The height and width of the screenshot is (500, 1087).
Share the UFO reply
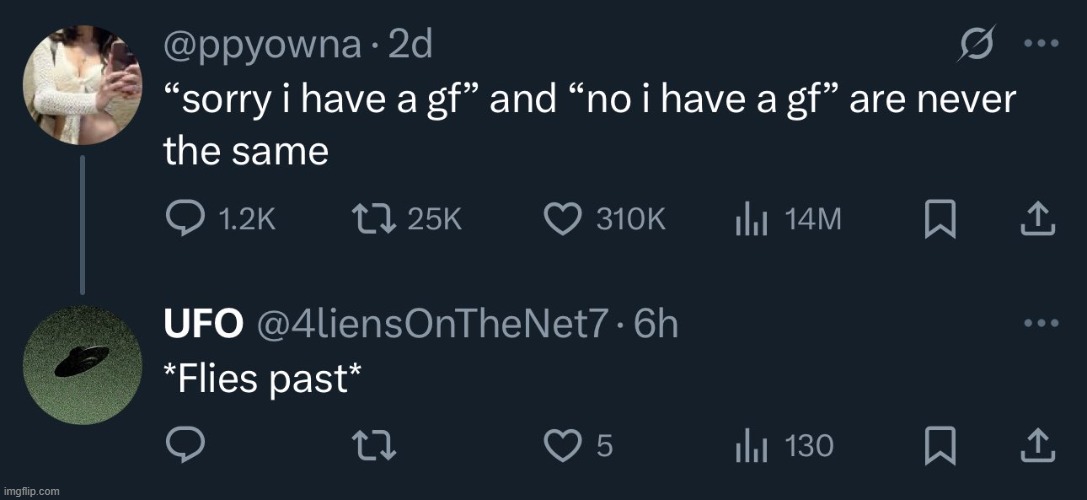1038,446
